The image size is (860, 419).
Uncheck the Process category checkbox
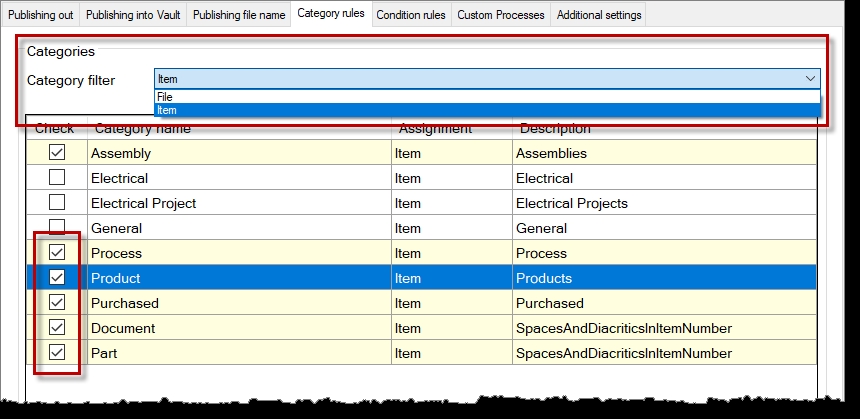click(57, 253)
